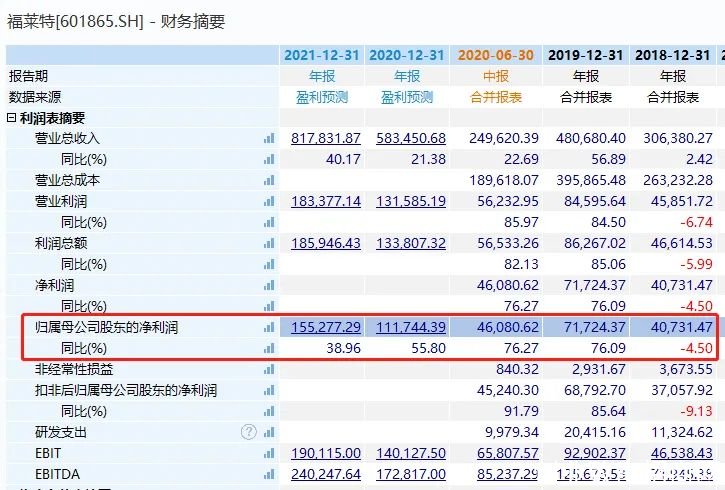This screenshot has width=725, height=490.
Task: Click chart icon for 利润总额 row
Action: click(269, 243)
